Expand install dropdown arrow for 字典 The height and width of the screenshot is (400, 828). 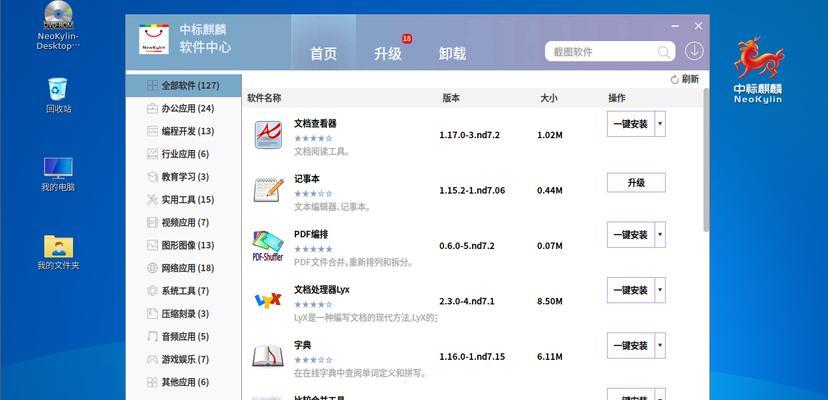(660, 346)
